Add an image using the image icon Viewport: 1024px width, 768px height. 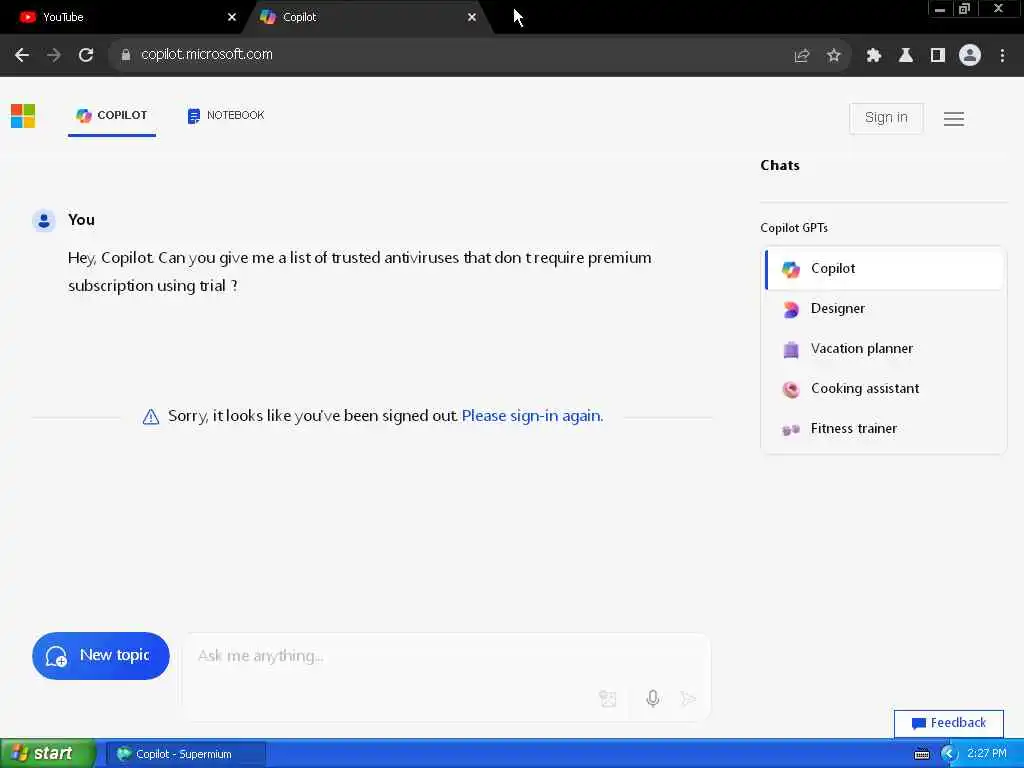coord(607,699)
